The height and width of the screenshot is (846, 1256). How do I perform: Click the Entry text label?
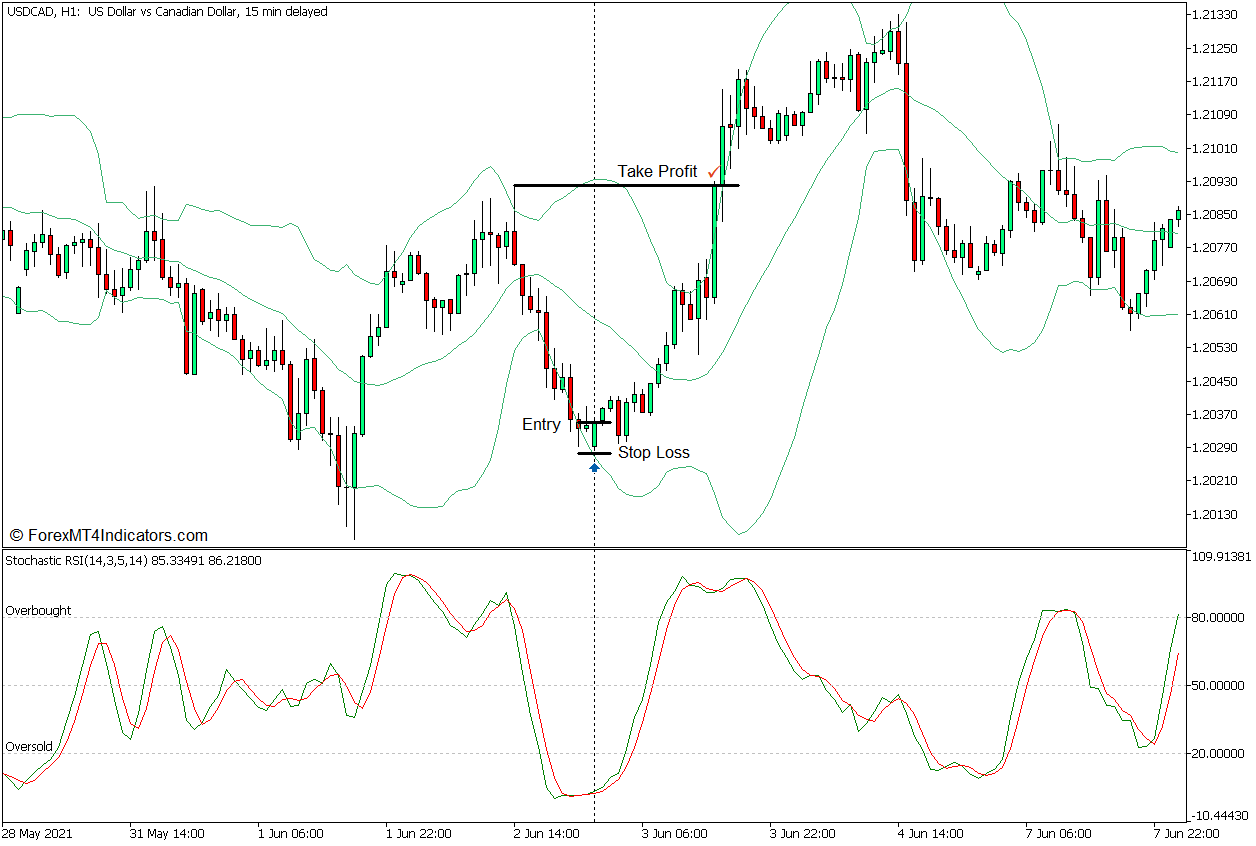click(541, 424)
